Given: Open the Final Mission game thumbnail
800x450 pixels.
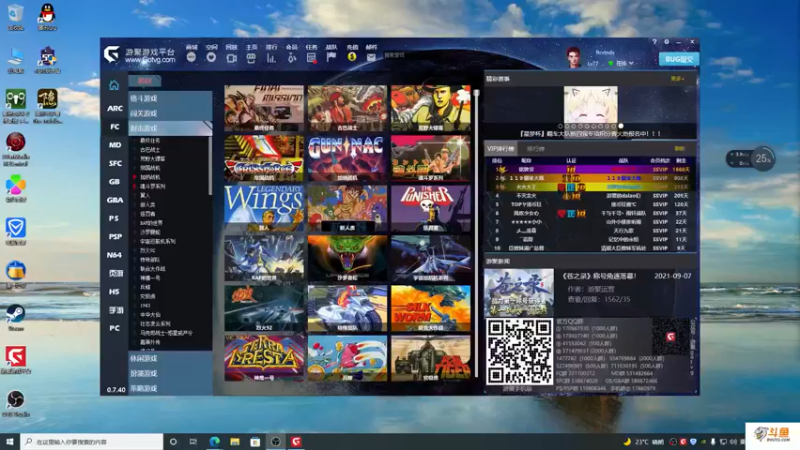Looking at the screenshot, I should tap(264, 108).
